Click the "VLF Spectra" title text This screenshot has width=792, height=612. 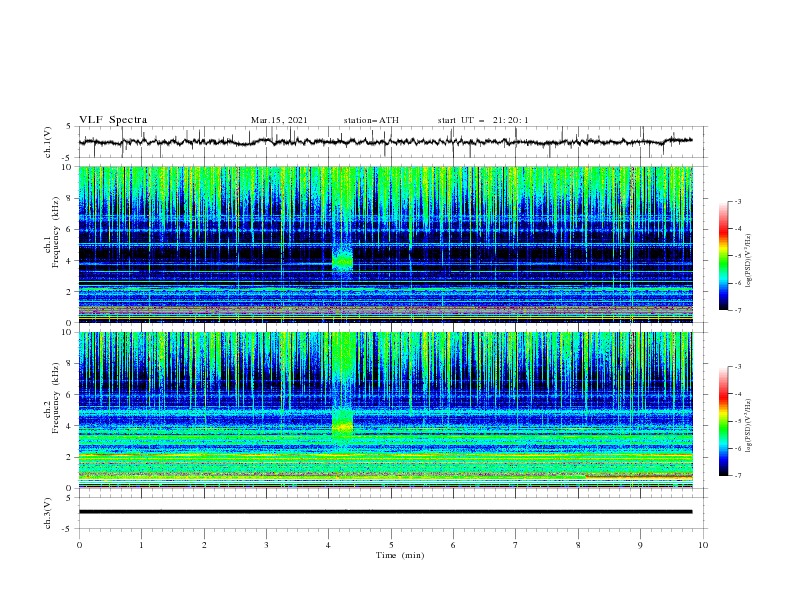(x=113, y=120)
